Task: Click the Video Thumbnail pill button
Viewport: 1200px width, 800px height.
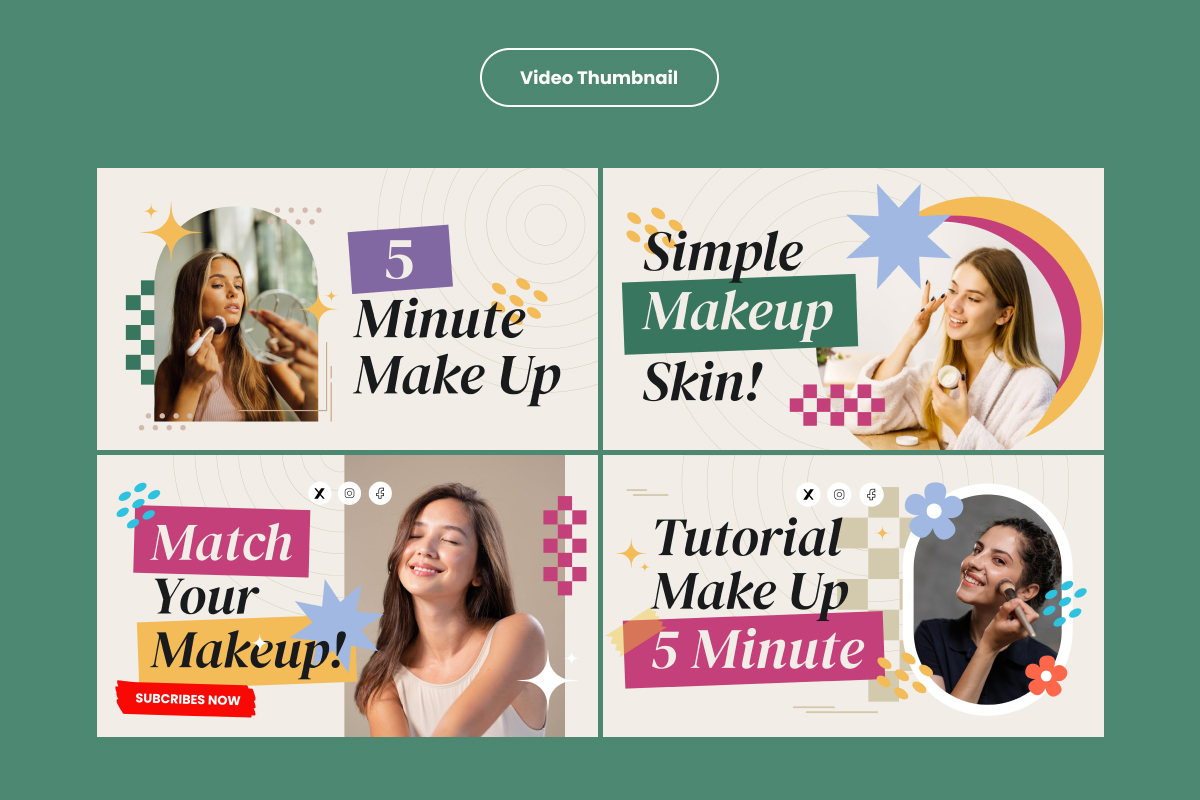Action: click(599, 77)
